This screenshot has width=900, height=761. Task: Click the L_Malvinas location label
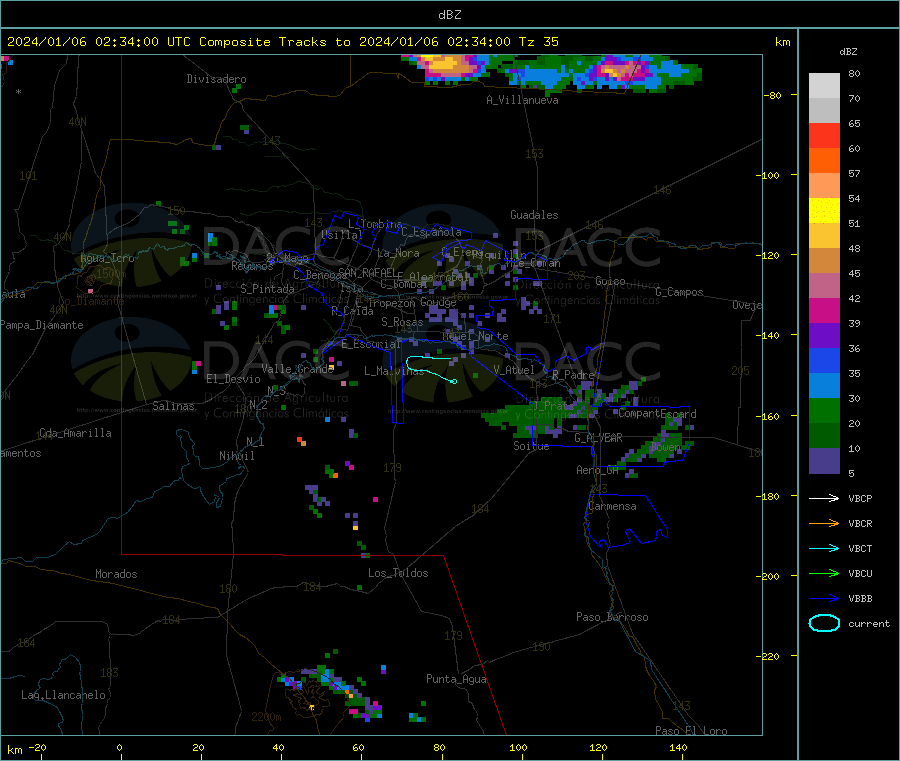(394, 371)
